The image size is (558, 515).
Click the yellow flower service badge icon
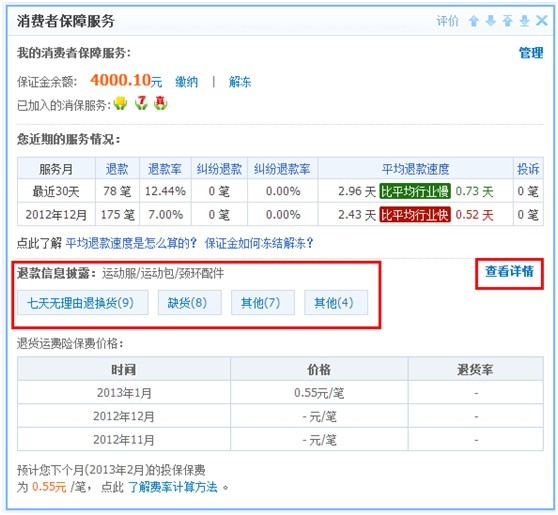pos(120,103)
